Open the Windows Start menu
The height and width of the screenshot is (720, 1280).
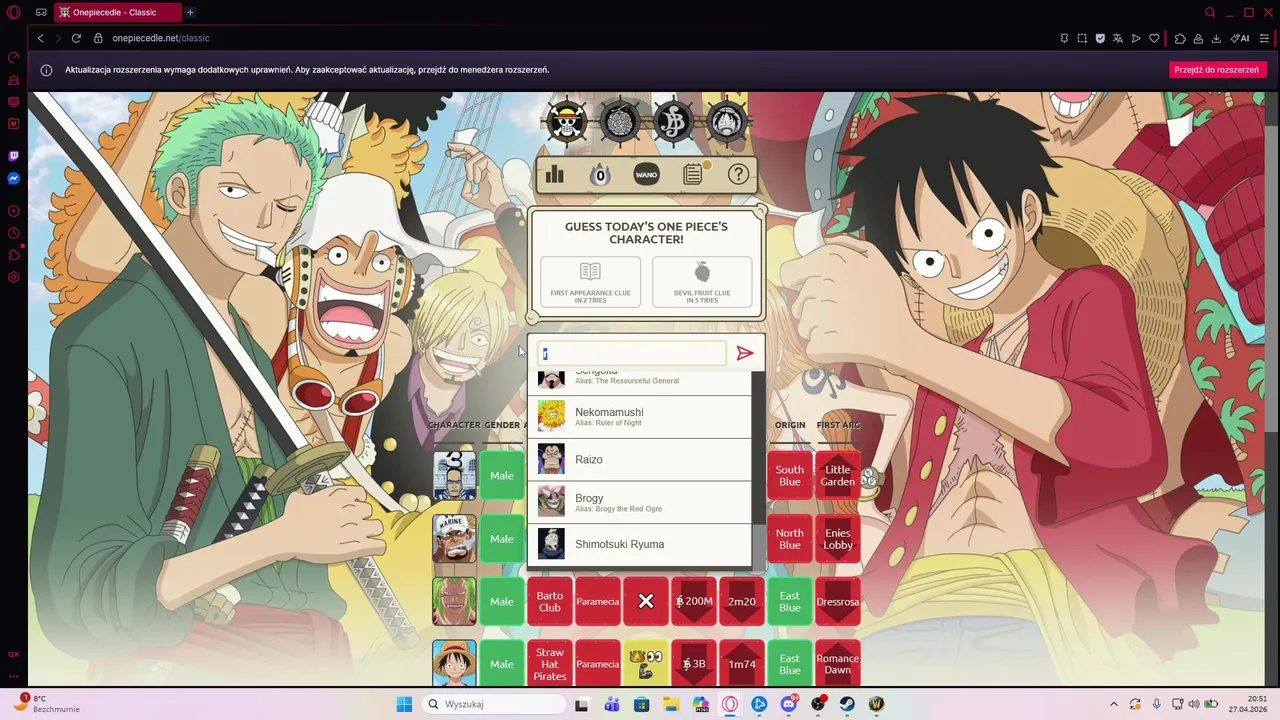click(x=404, y=704)
